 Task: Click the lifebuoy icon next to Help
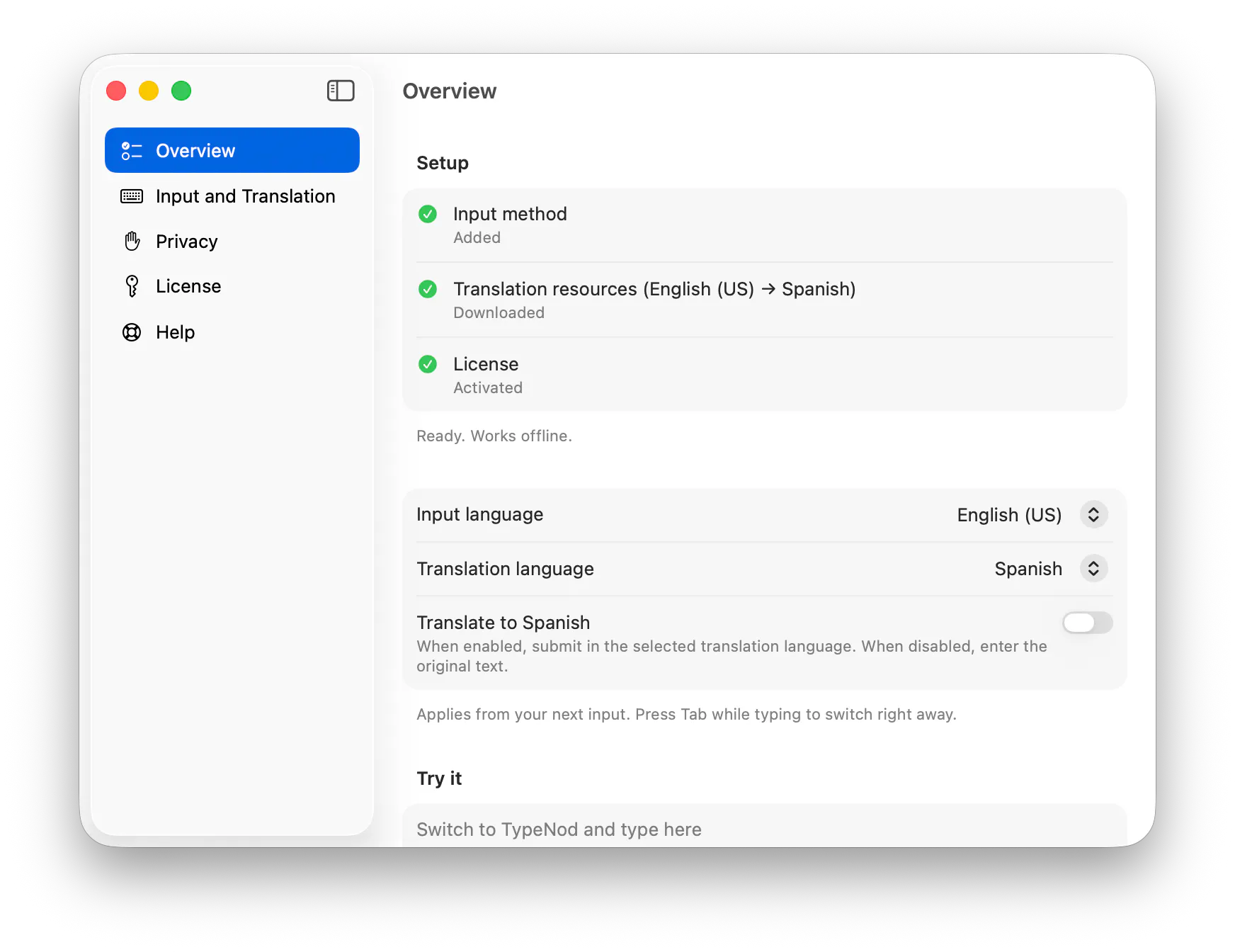click(132, 332)
